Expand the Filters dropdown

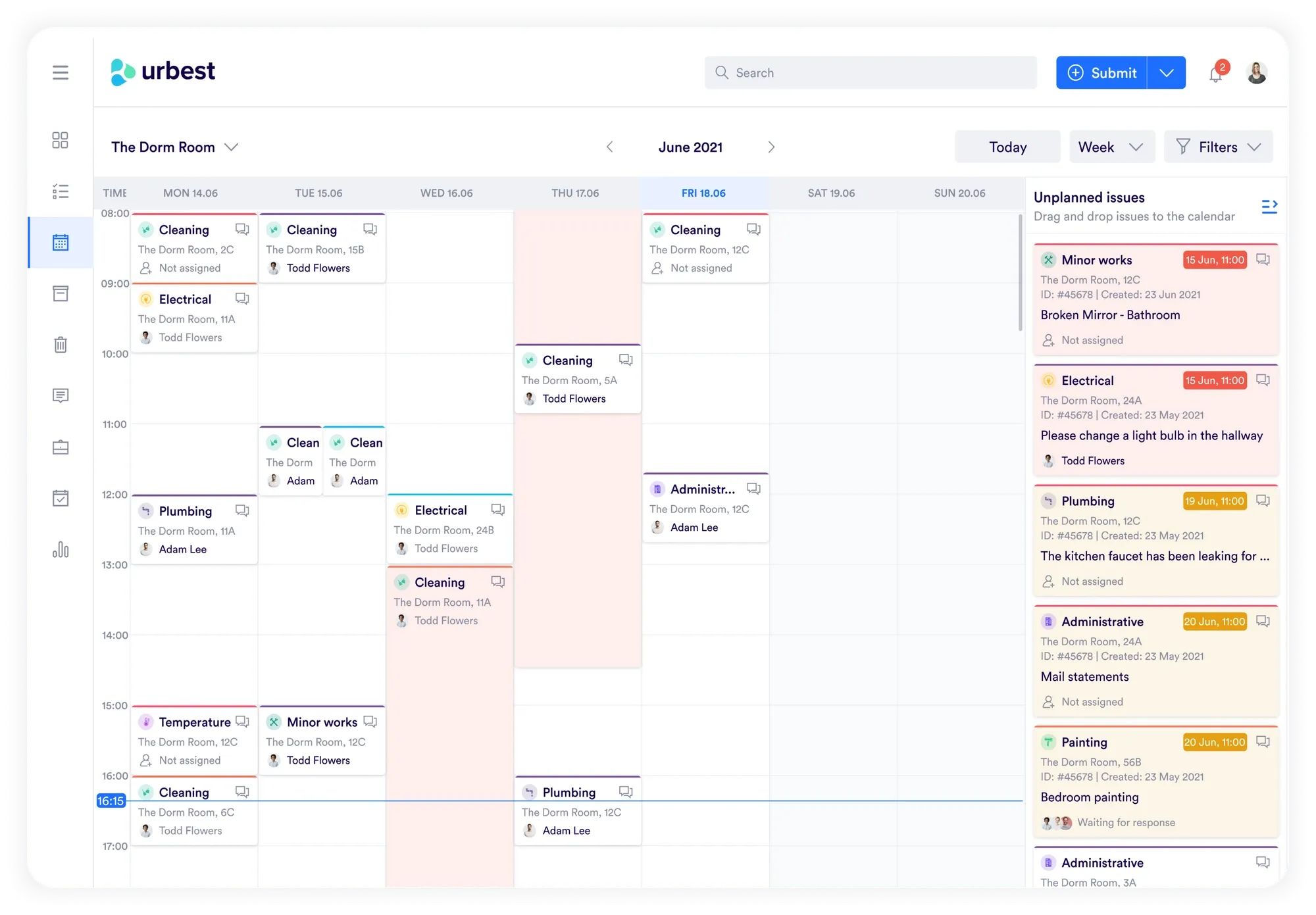coord(1218,147)
